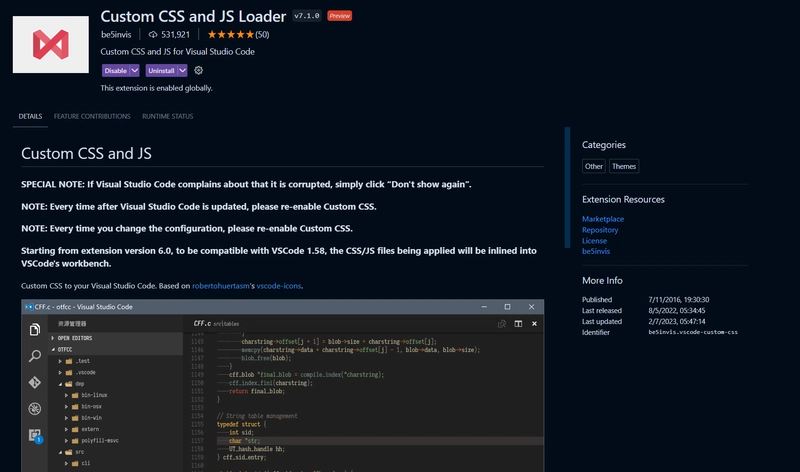The image size is (800, 472).
Task: Expand the polyfill-msvc folder
Action: click(x=66, y=440)
